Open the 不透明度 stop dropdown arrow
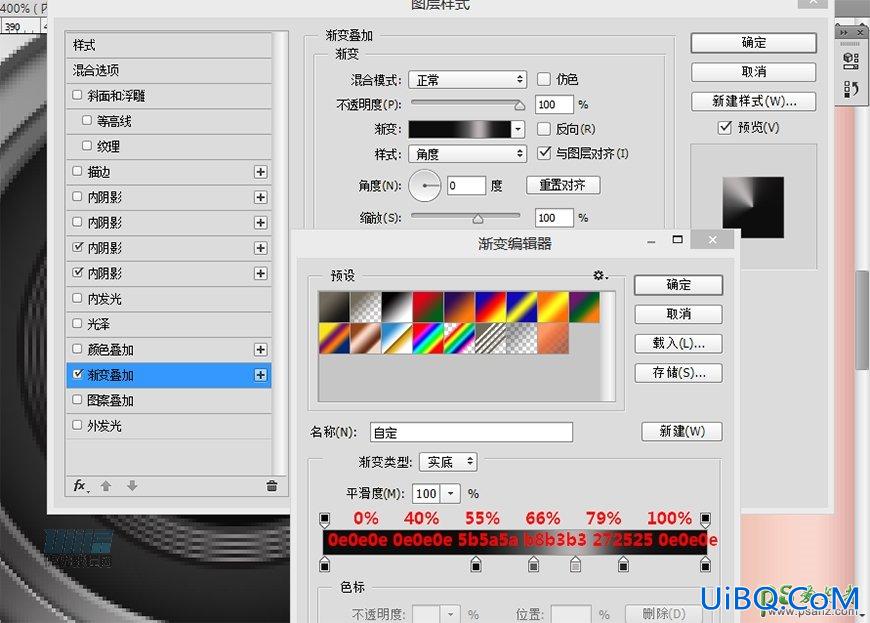The width and height of the screenshot is (870, 623). (451, 614)
